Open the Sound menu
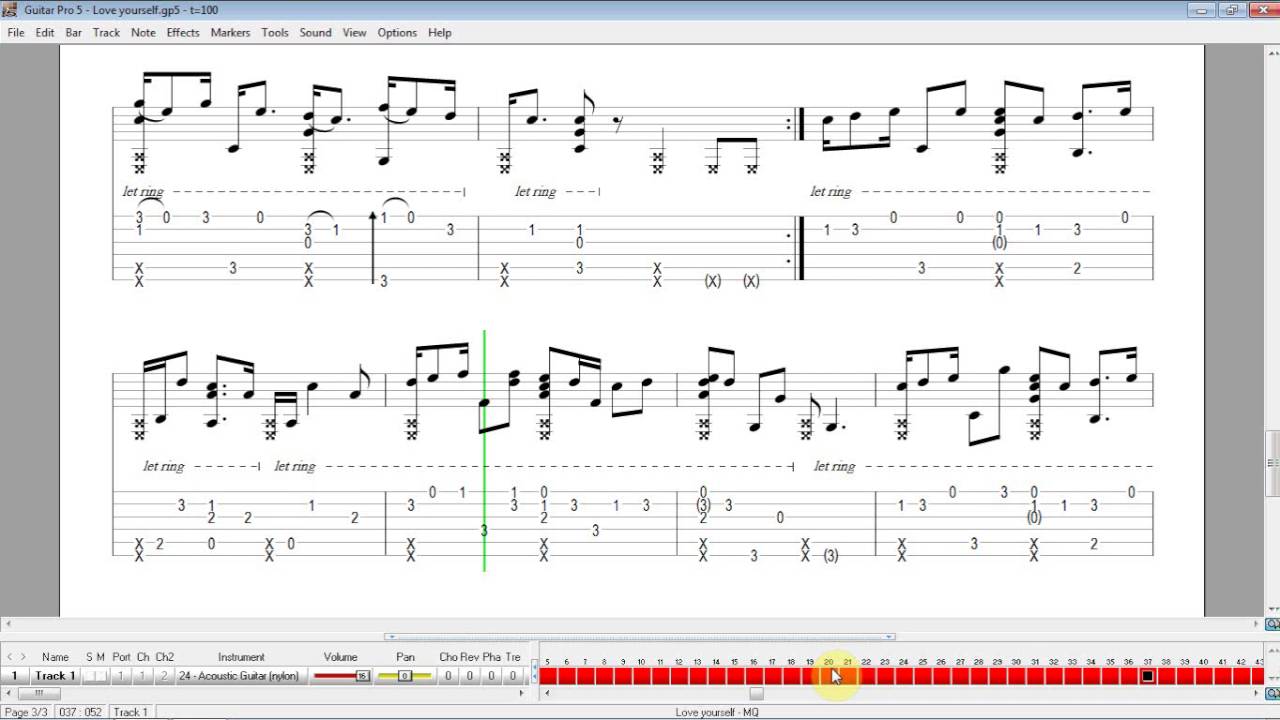 315,32
